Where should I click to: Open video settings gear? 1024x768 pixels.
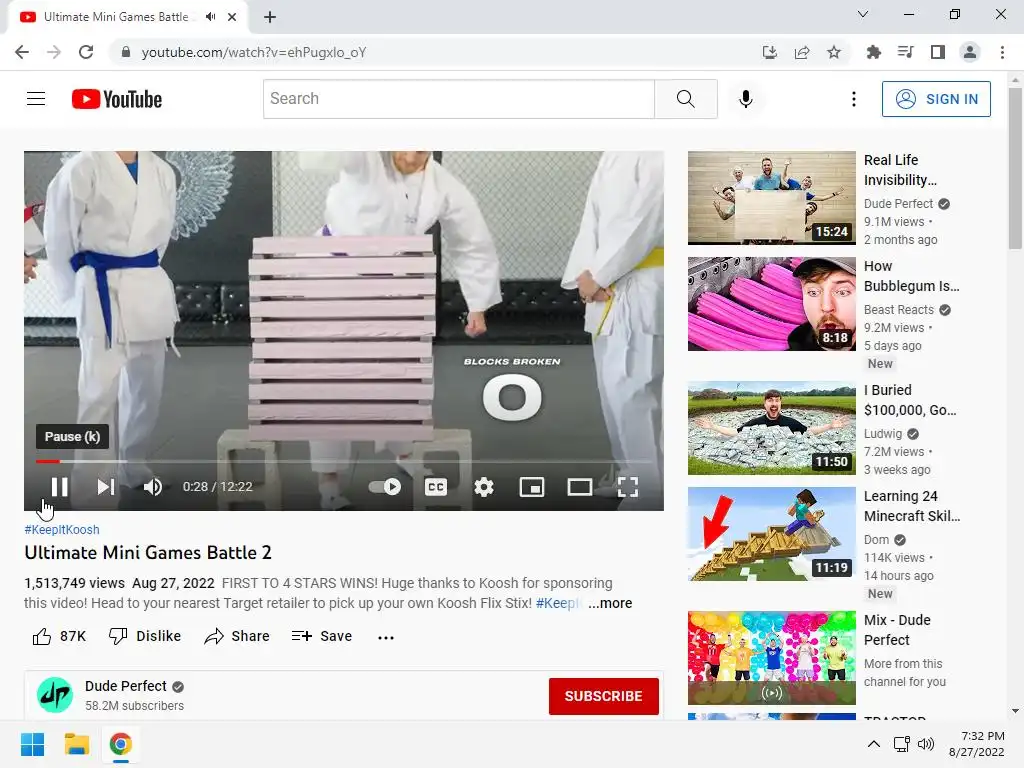tap(484, 487)
